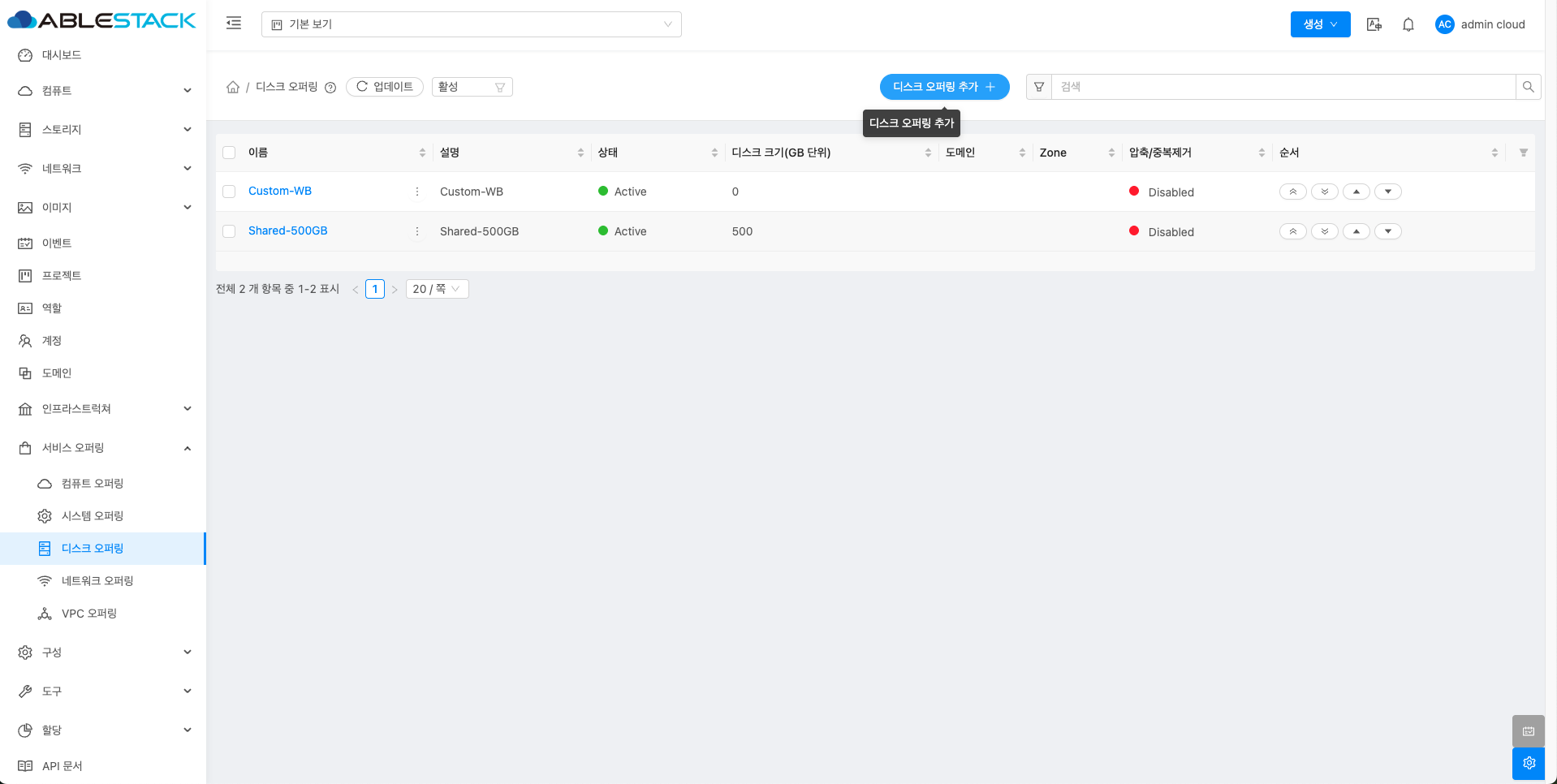Image resolution: width=1557 pixels, height=784 pixels.
Task: Click the home breadcrumb icon
Action: click(x=233, y=87)
